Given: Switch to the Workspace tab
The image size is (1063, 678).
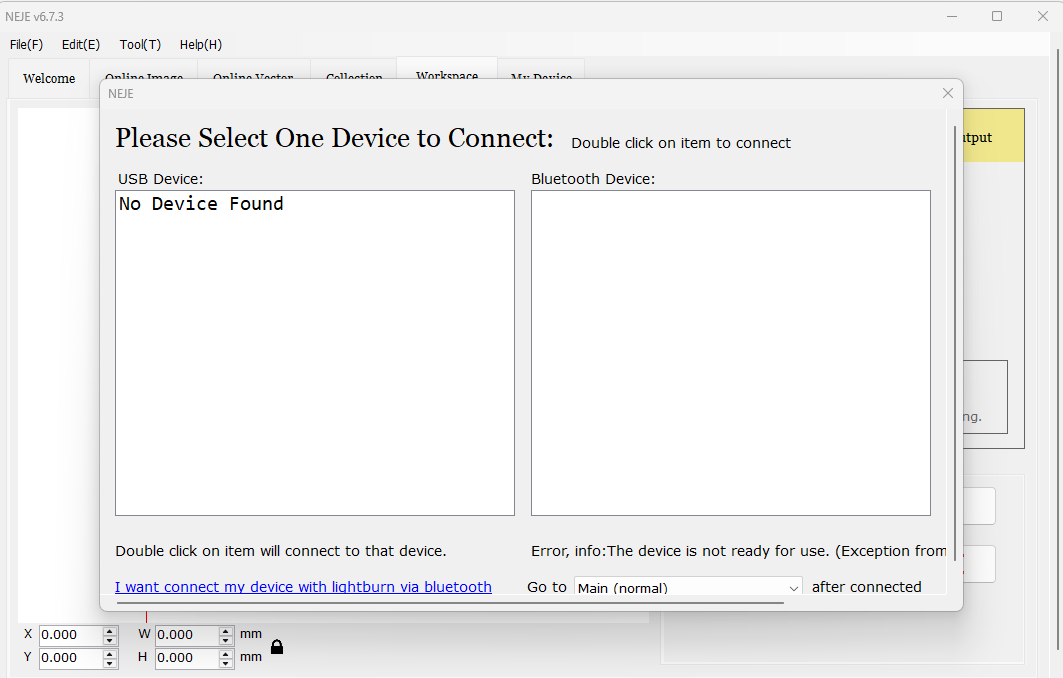Looking at the screenshot, I should (447, 69).
